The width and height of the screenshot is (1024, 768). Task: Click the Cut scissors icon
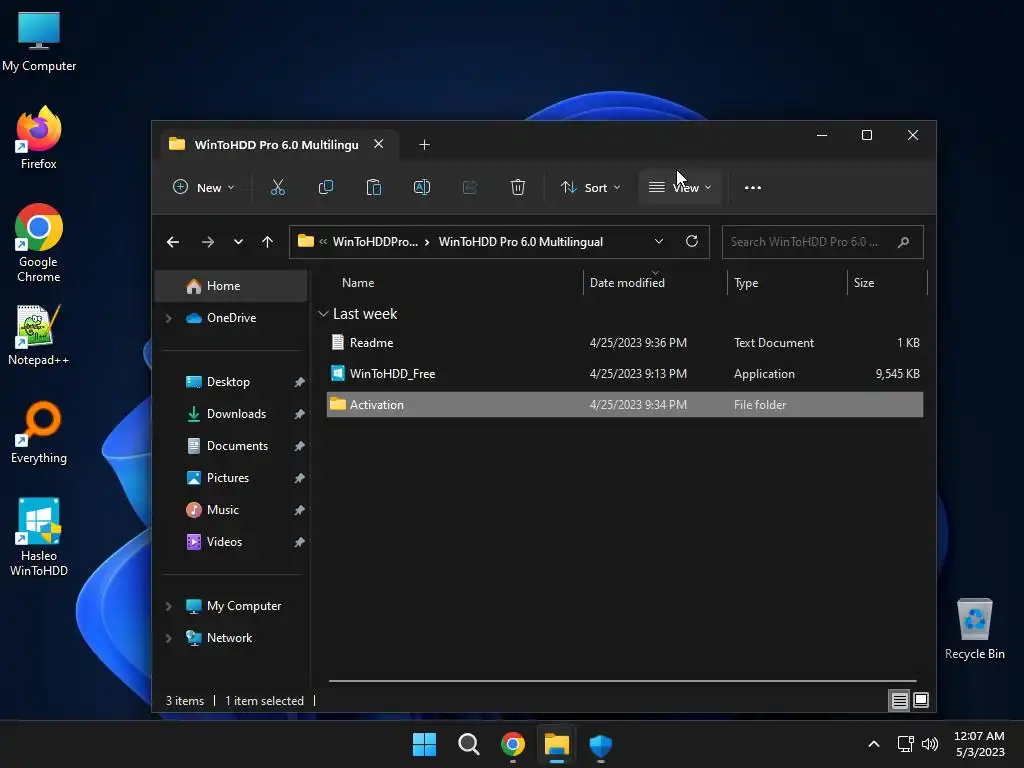(278, 187)
